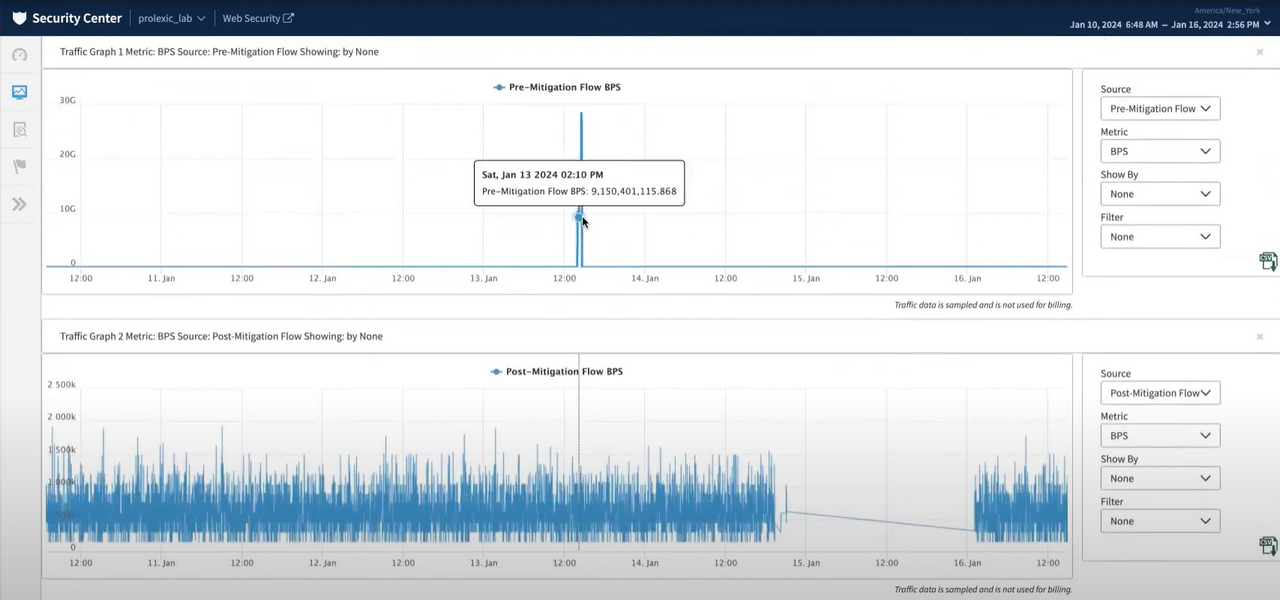Switch account using the prolexic_lab selector

coord(170,17)
